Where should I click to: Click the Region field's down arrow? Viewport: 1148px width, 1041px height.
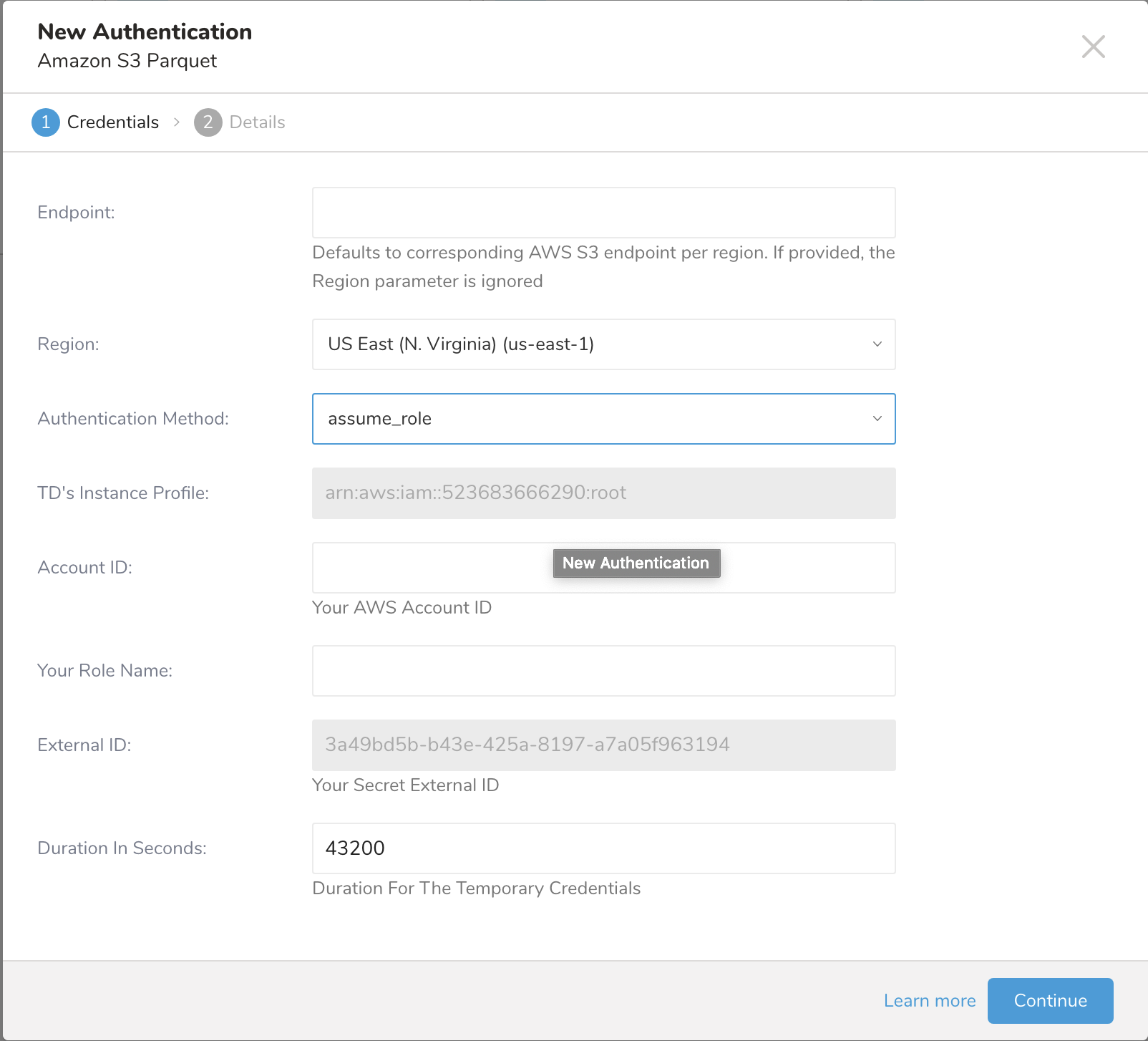coord(877,344)
